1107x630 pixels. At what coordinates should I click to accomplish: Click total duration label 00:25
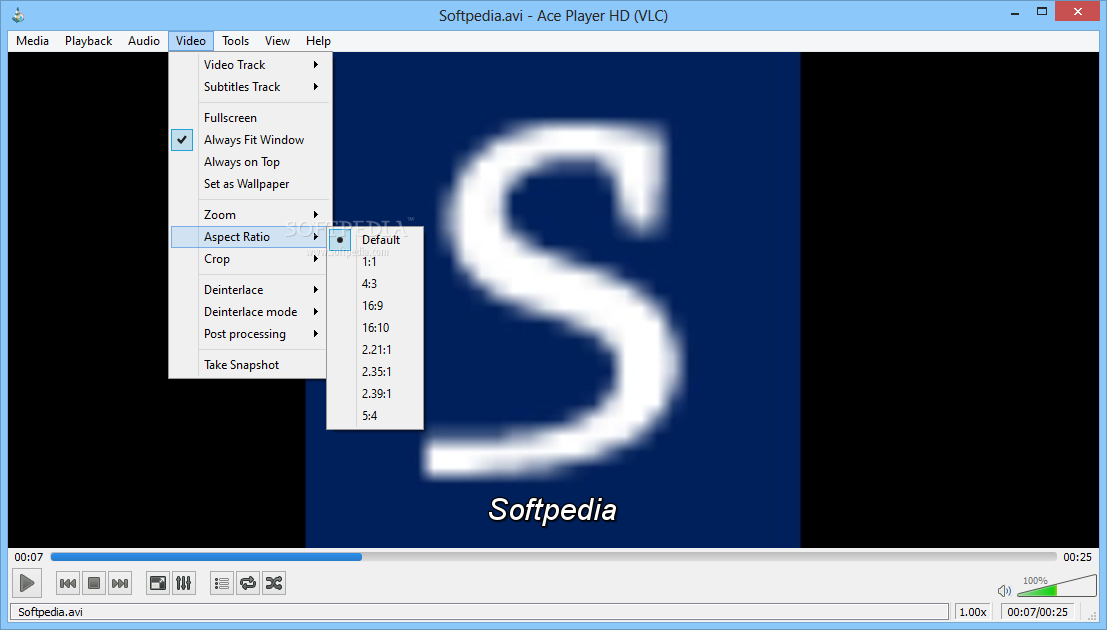coord(1077,557)
